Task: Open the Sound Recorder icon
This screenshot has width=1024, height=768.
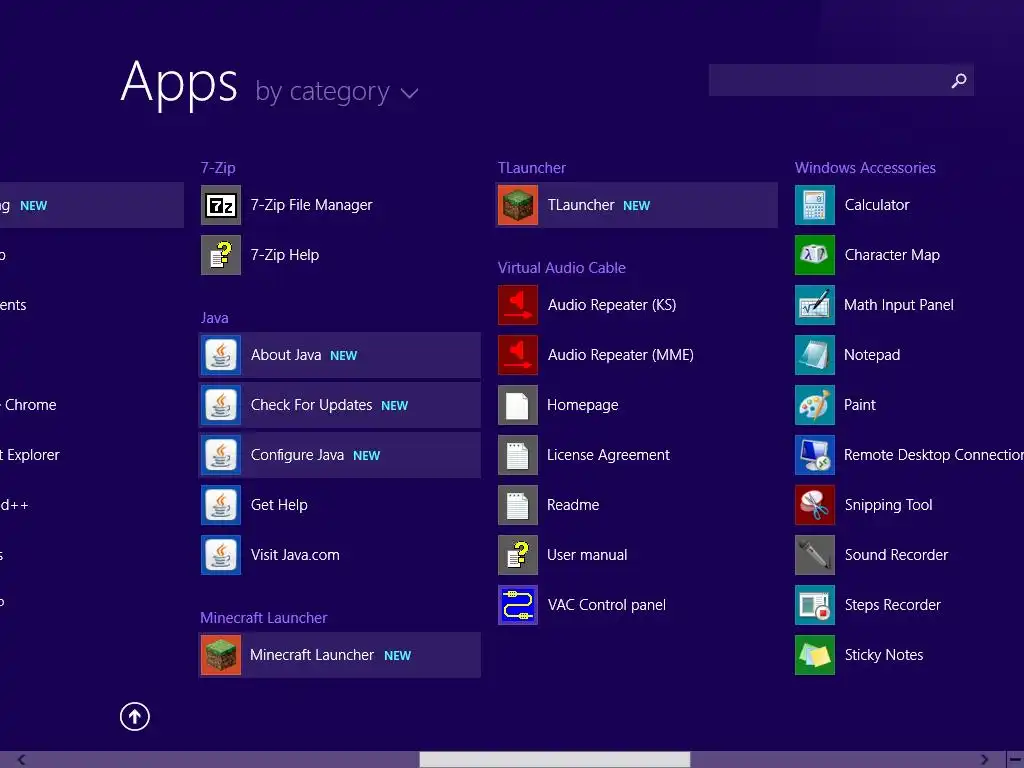Action: pyautogui.click(x=815, y=555)
